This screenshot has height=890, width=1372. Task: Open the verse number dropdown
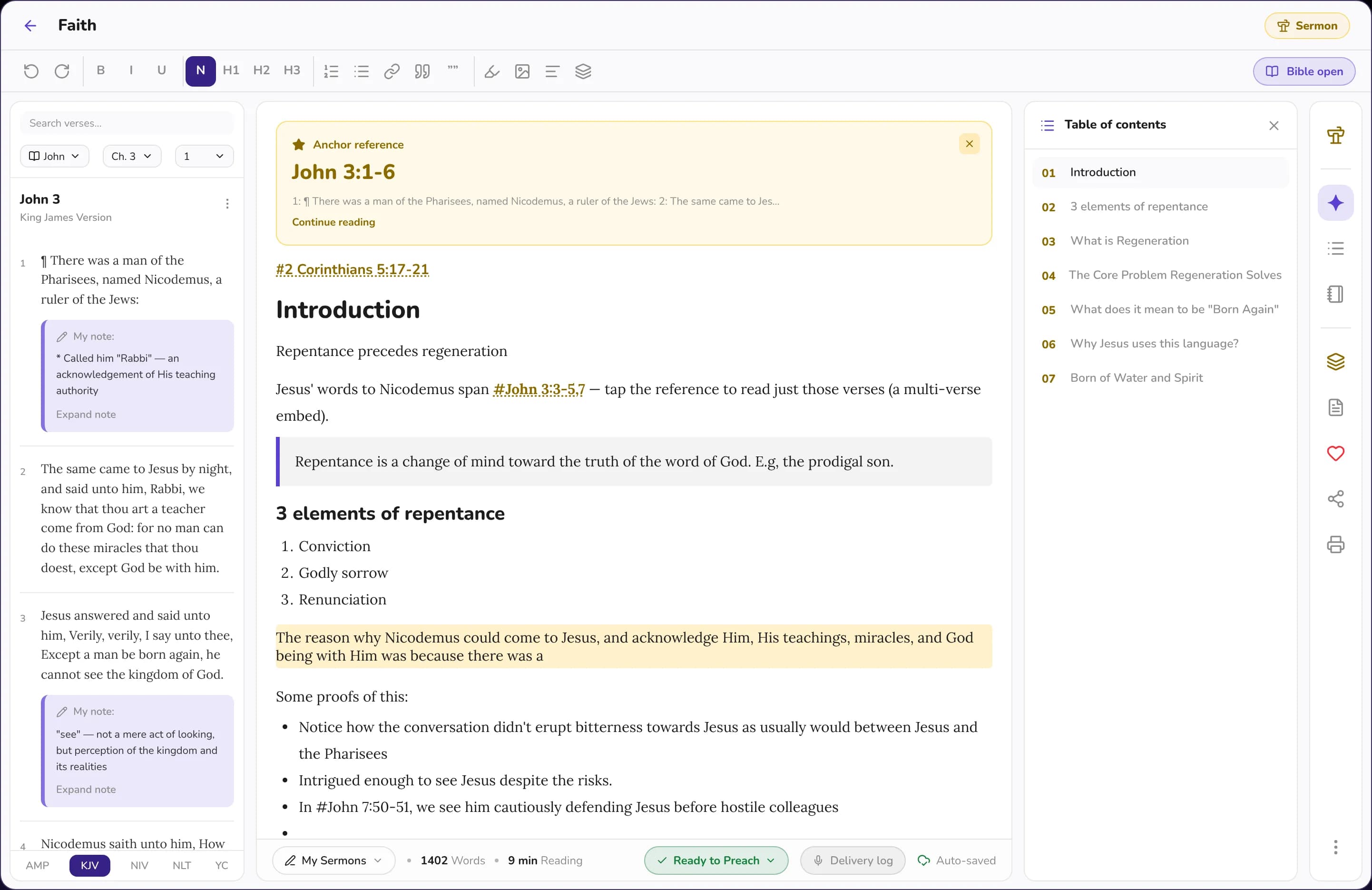click(x=204, y=156)
